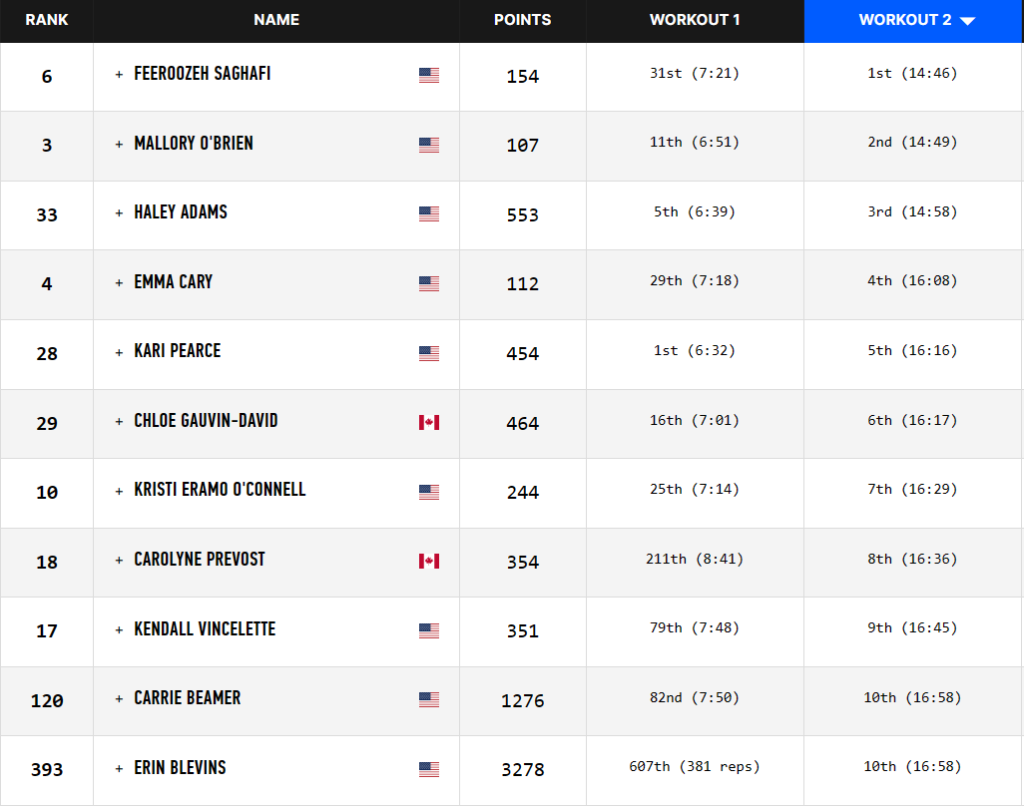This screenshot has width=1024, height=806.
Task: Expand Kristi Eramo O'Connell's details plus sign
Action: (119, 491)
